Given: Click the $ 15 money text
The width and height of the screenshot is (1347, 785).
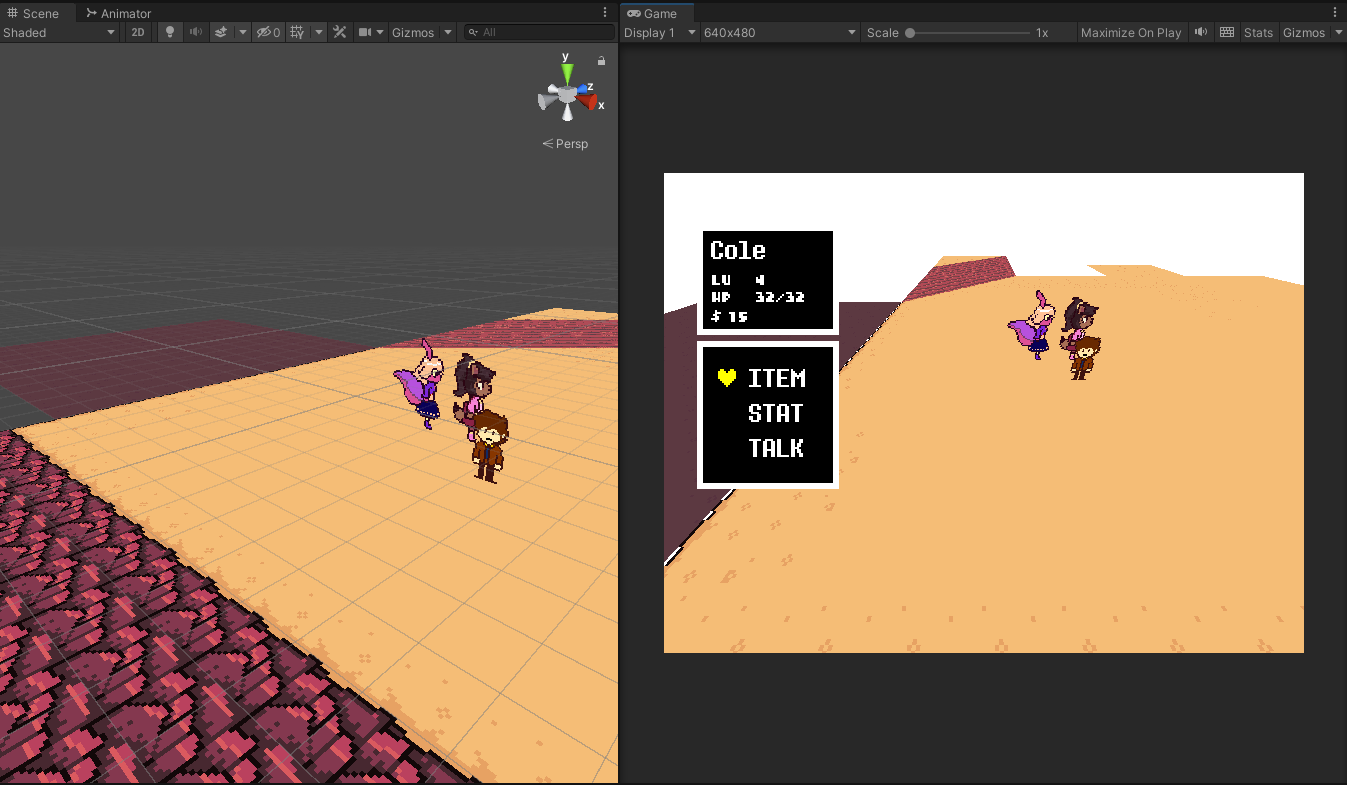Looking at the screenshot, I should tap(730, 316).
